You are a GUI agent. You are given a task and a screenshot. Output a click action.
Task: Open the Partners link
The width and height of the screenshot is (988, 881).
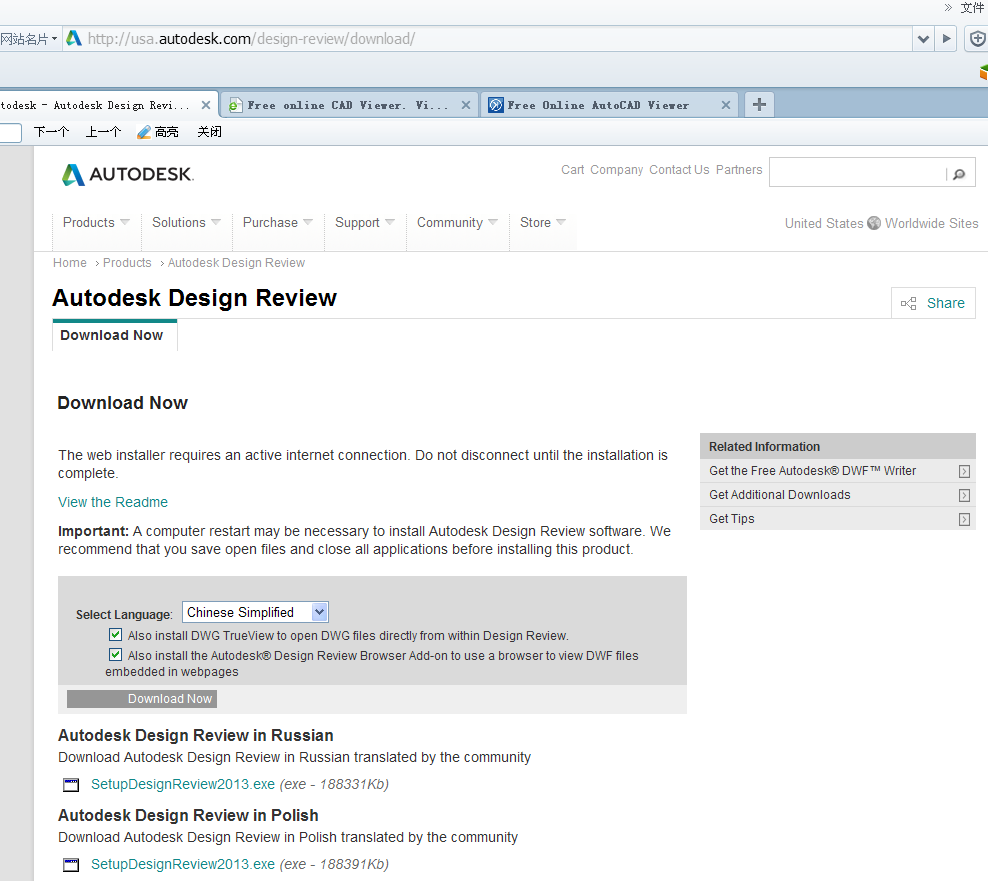tap(739, 170)
